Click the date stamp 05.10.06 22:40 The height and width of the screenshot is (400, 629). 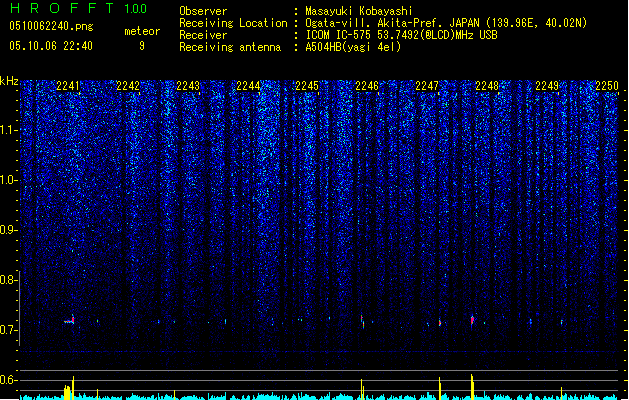coord(51,46)
